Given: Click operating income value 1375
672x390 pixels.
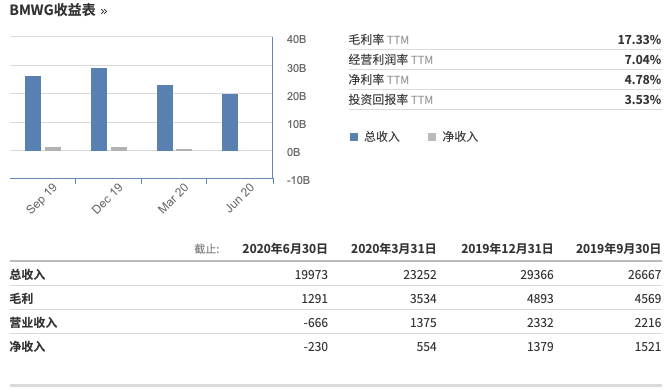Looking at the screenshot, I should pyautogui.click(x=423, y=323).
